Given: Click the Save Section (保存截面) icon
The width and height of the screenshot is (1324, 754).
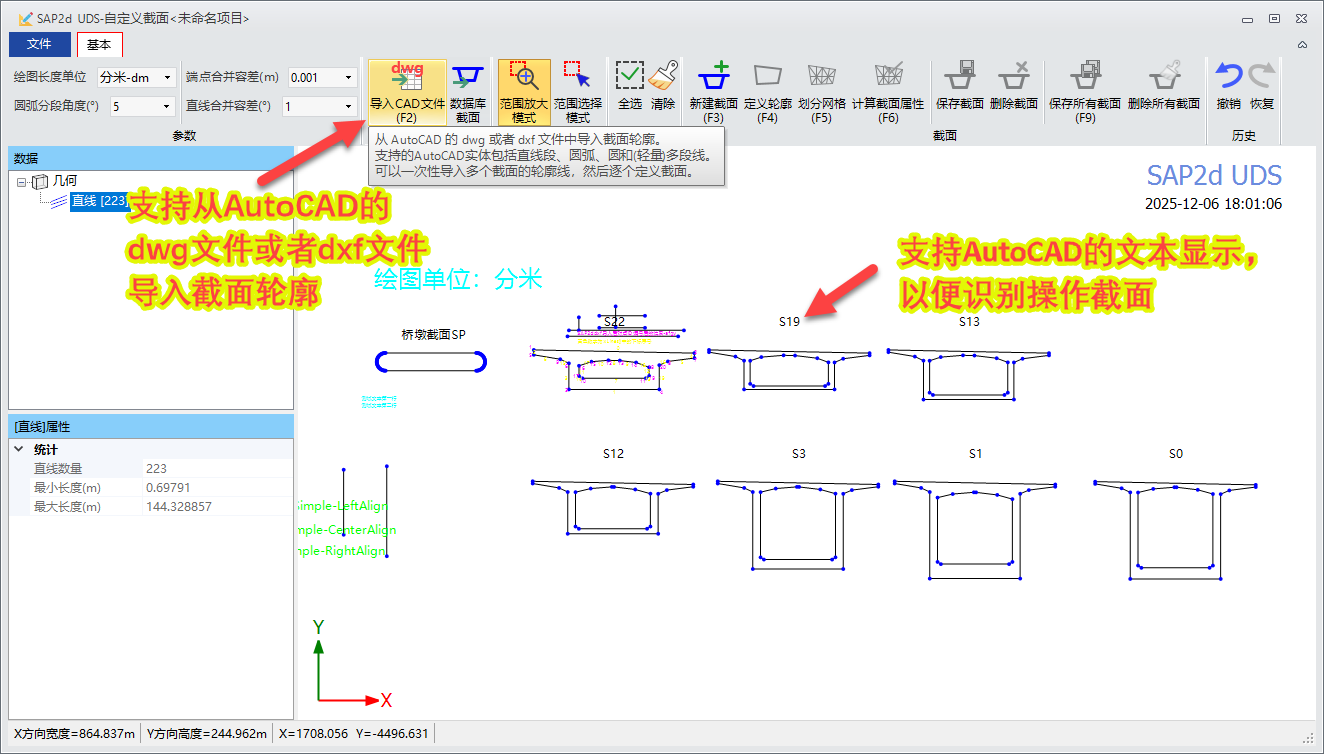Looking at the screenshot, I should 959,76.
